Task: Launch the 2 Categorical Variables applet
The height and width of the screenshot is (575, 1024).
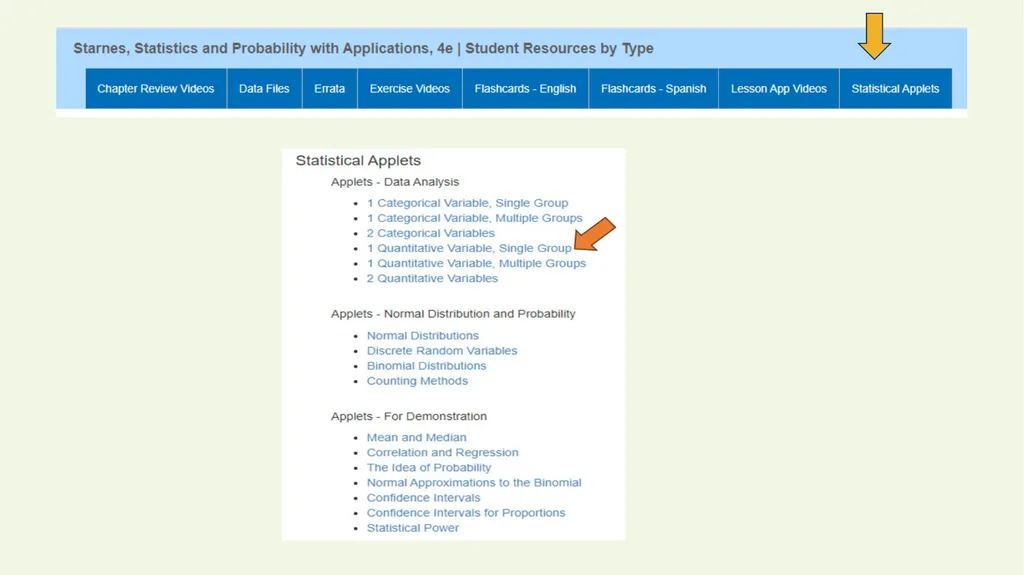Action: click(x=430, y=233)
